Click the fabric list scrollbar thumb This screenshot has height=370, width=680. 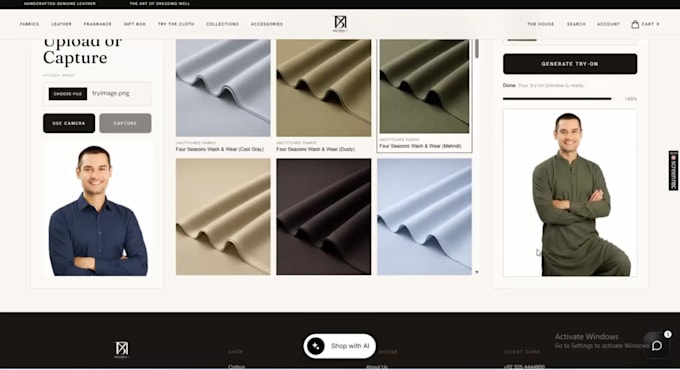tap(477, 49)
